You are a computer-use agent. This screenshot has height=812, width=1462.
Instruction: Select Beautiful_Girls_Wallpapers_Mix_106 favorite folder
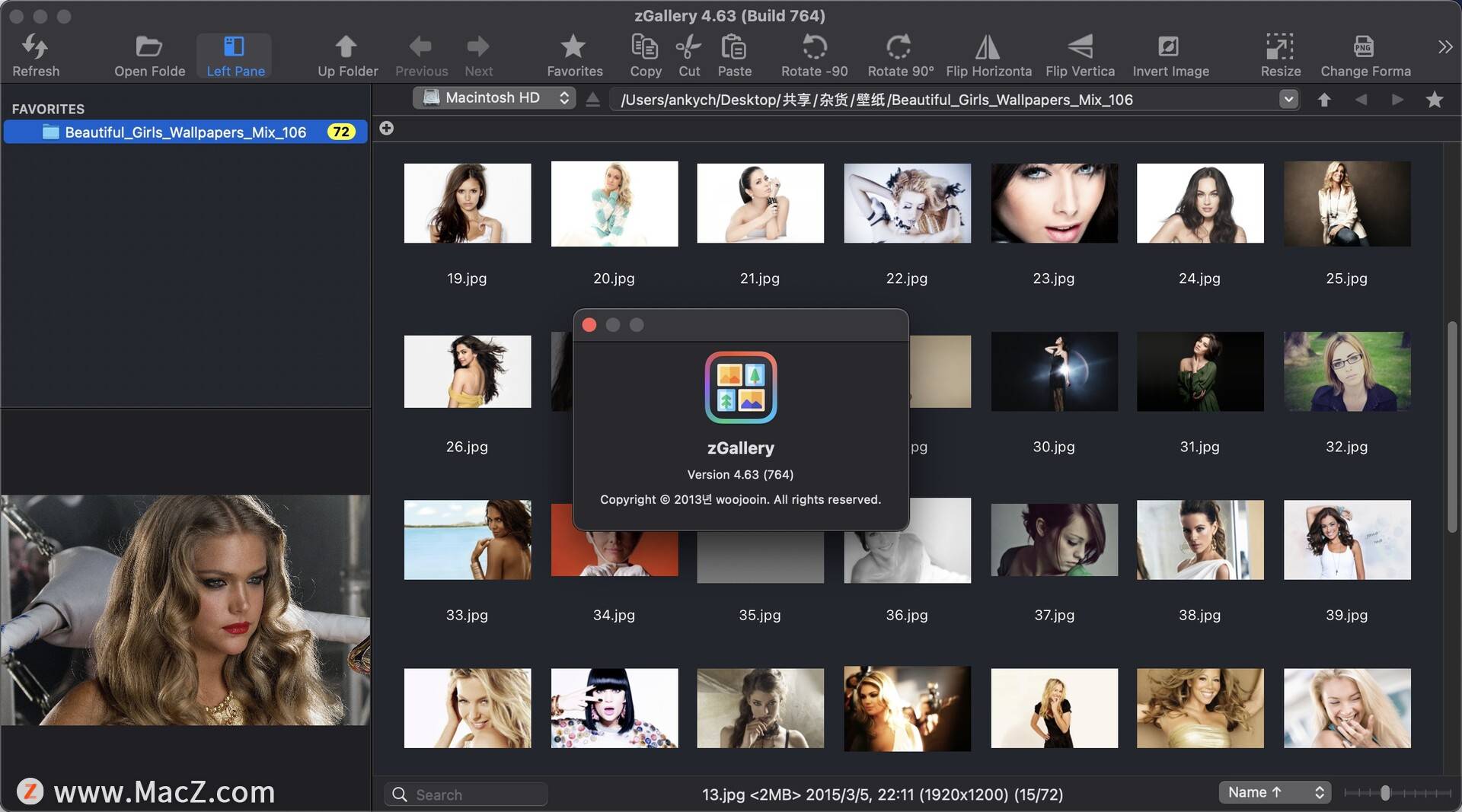point(186,132)
